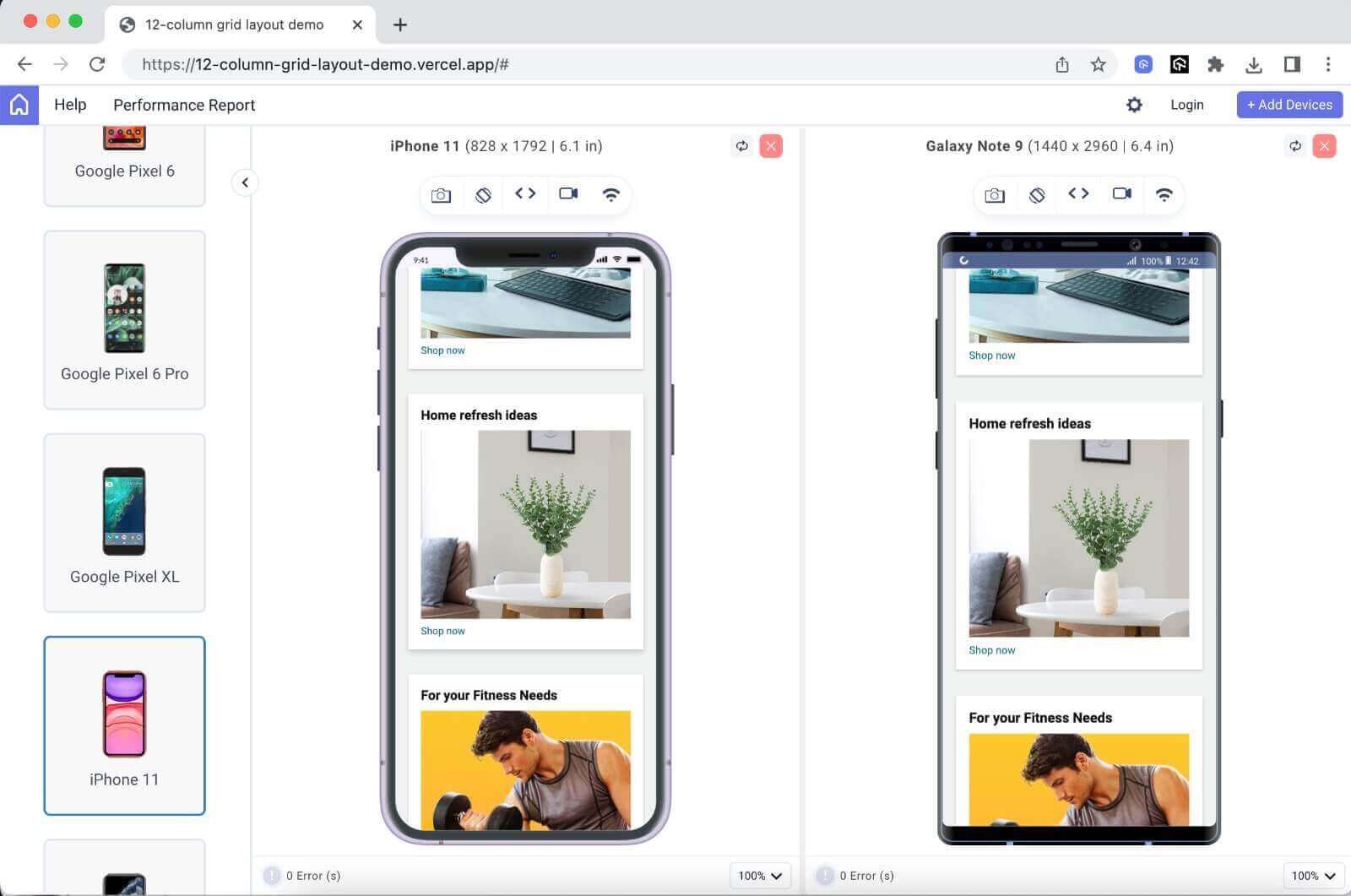Rotate the iPhone 11 to landscape

pyautogui.click(x=483, y=194)
